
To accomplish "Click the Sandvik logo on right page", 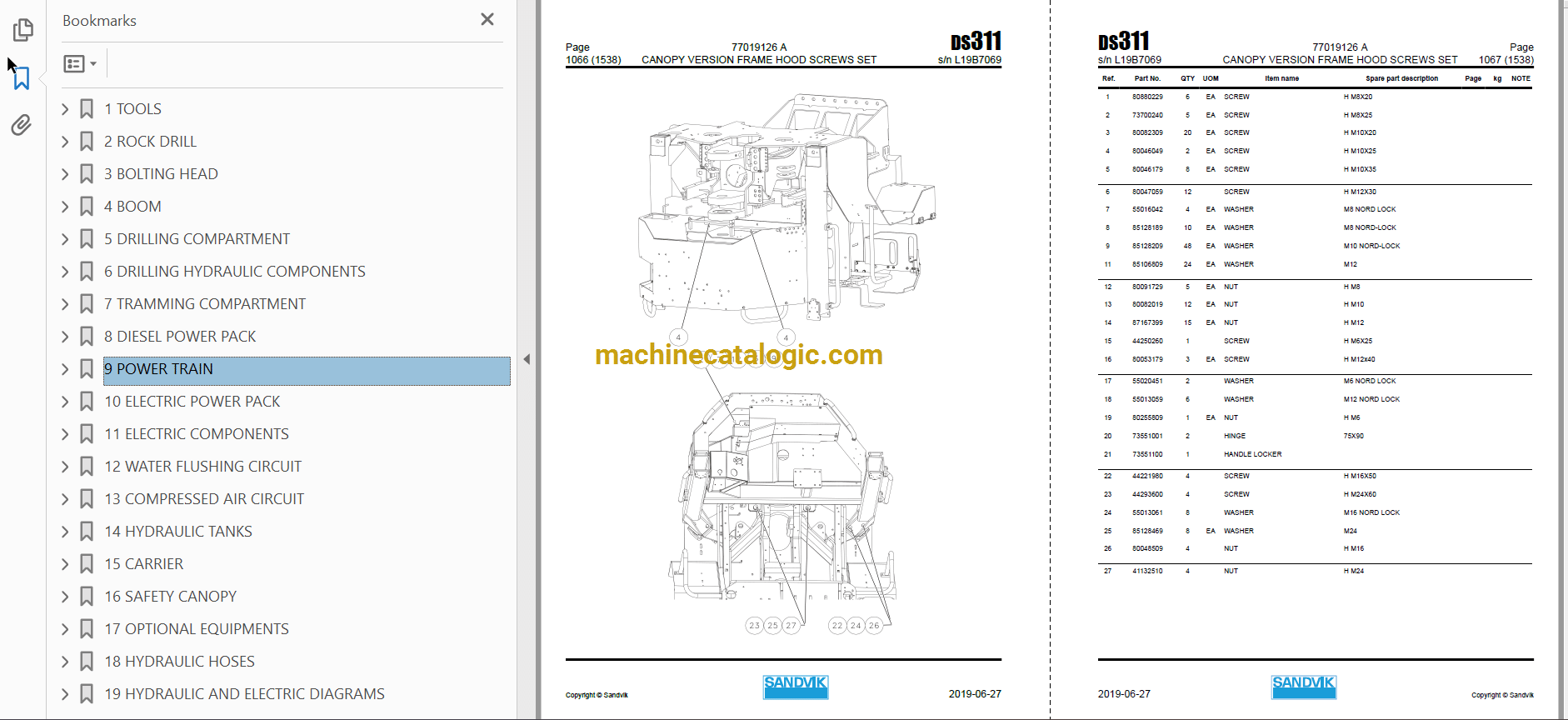I will [1304, 687].
